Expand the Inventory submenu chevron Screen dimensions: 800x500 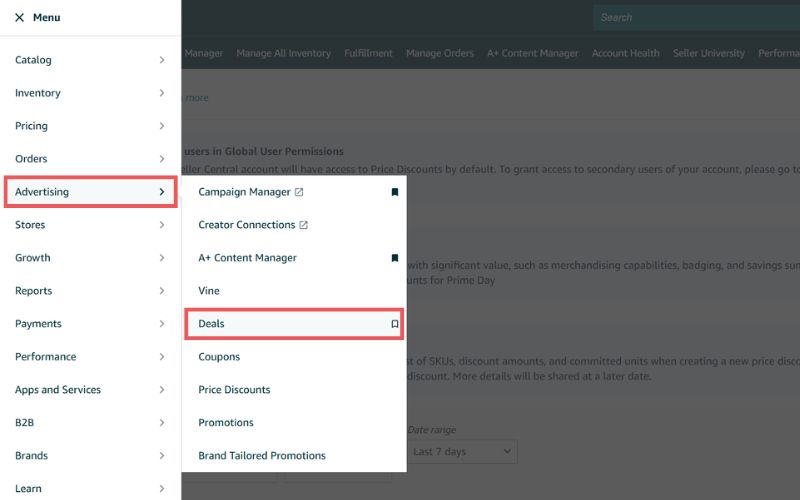click(x=162, y=93)
